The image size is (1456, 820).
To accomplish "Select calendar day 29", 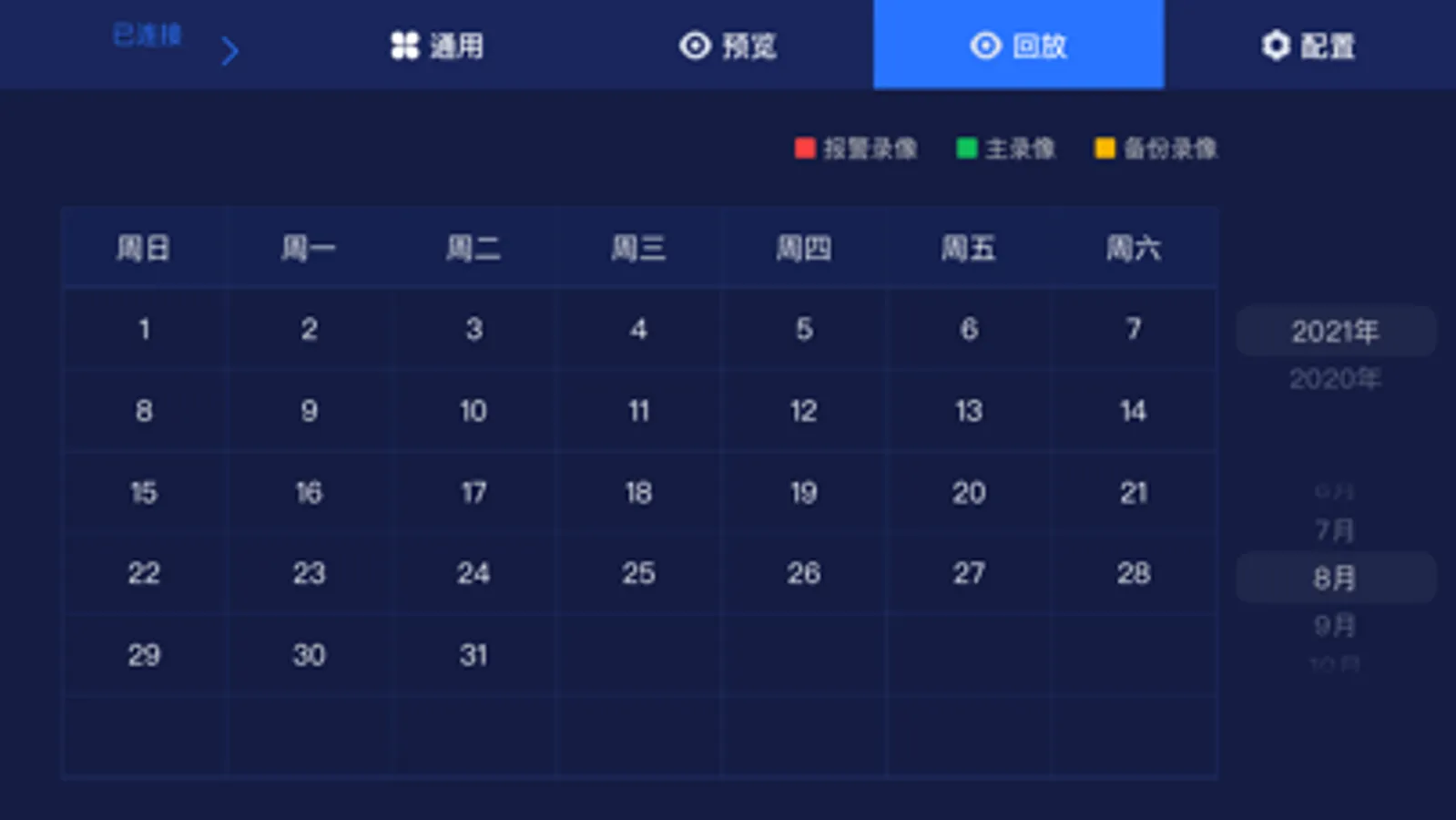I will click(144, 655).
